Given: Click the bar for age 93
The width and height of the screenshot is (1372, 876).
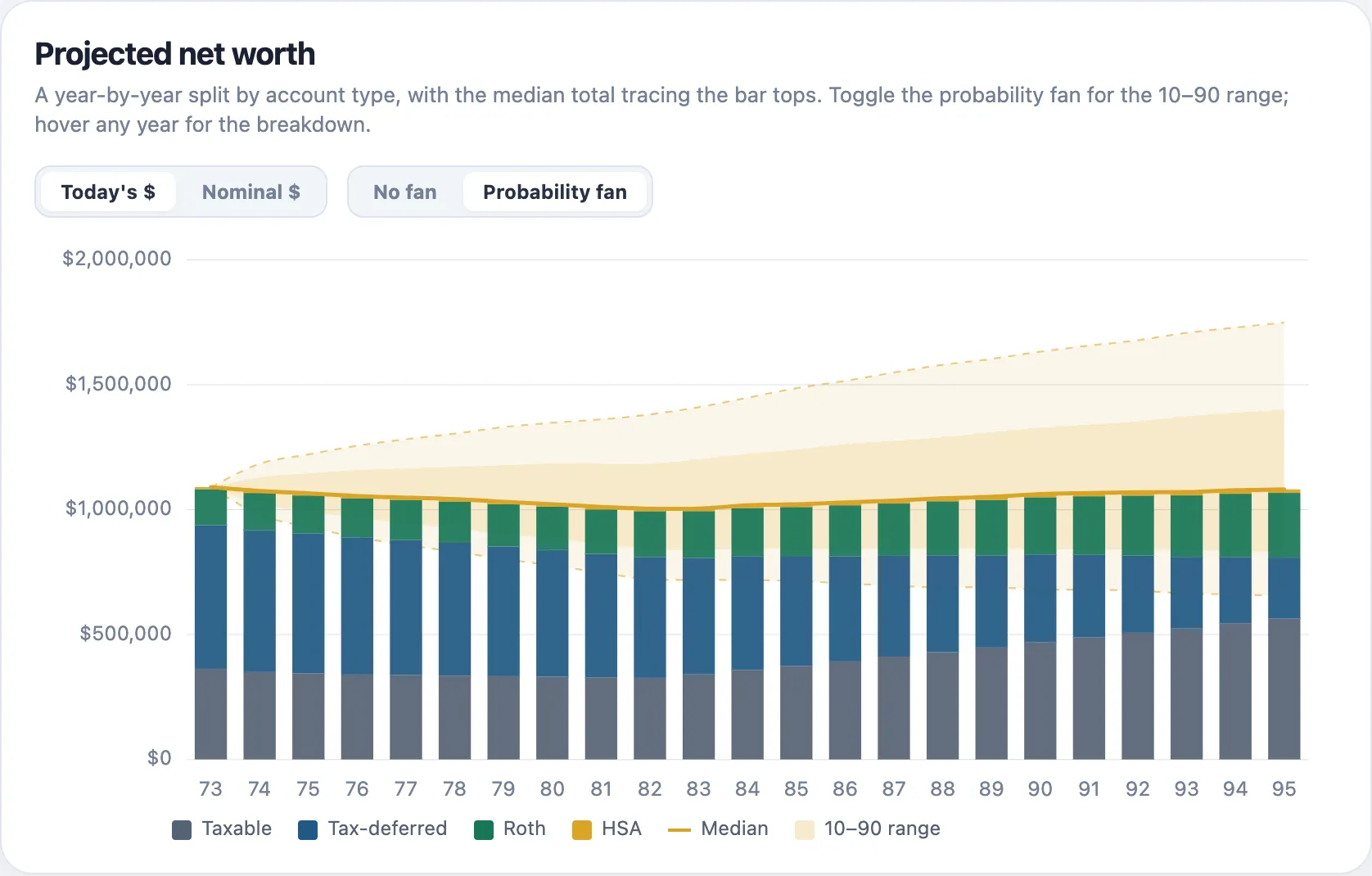Looking at the screenshot, I should [1186, 627].
